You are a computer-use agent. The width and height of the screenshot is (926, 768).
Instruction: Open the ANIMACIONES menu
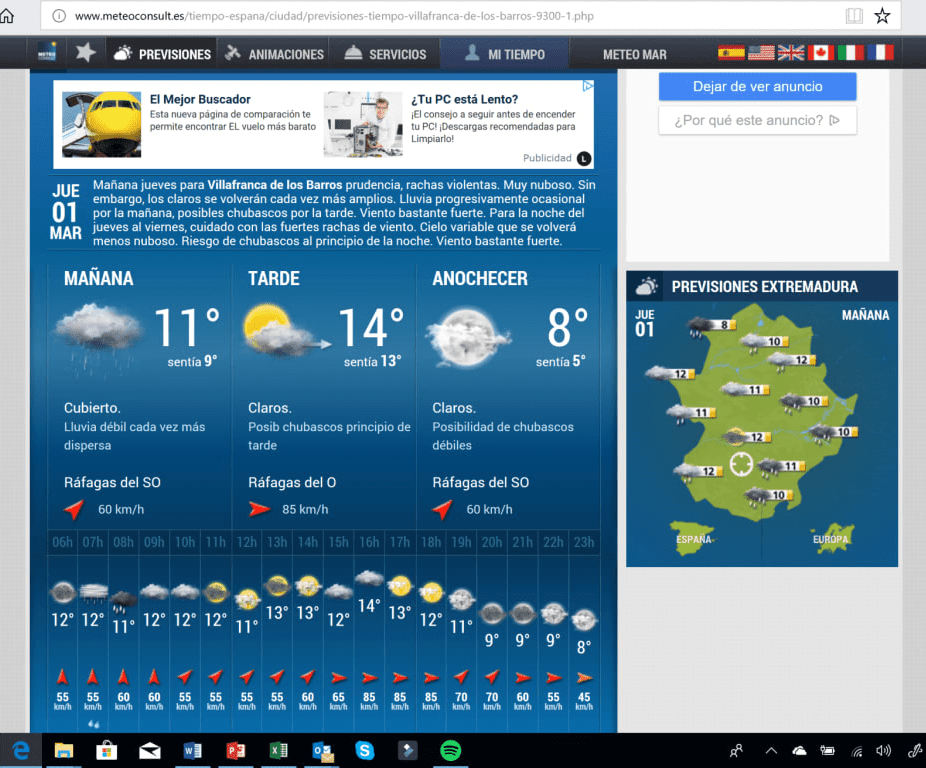(274, 54)
